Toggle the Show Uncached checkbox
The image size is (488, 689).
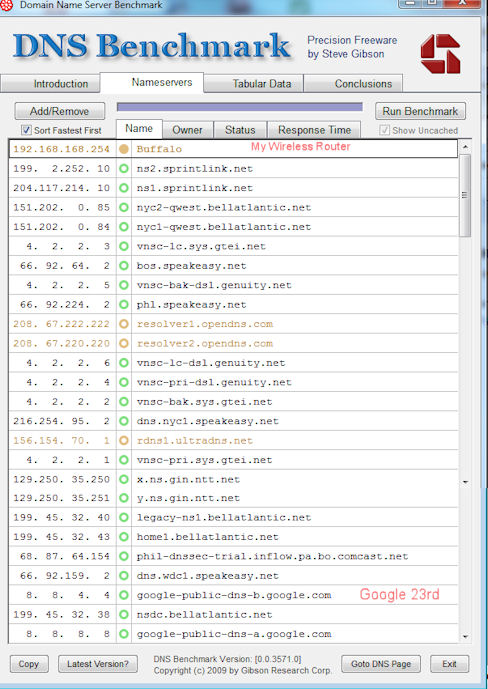pos(384,130)
